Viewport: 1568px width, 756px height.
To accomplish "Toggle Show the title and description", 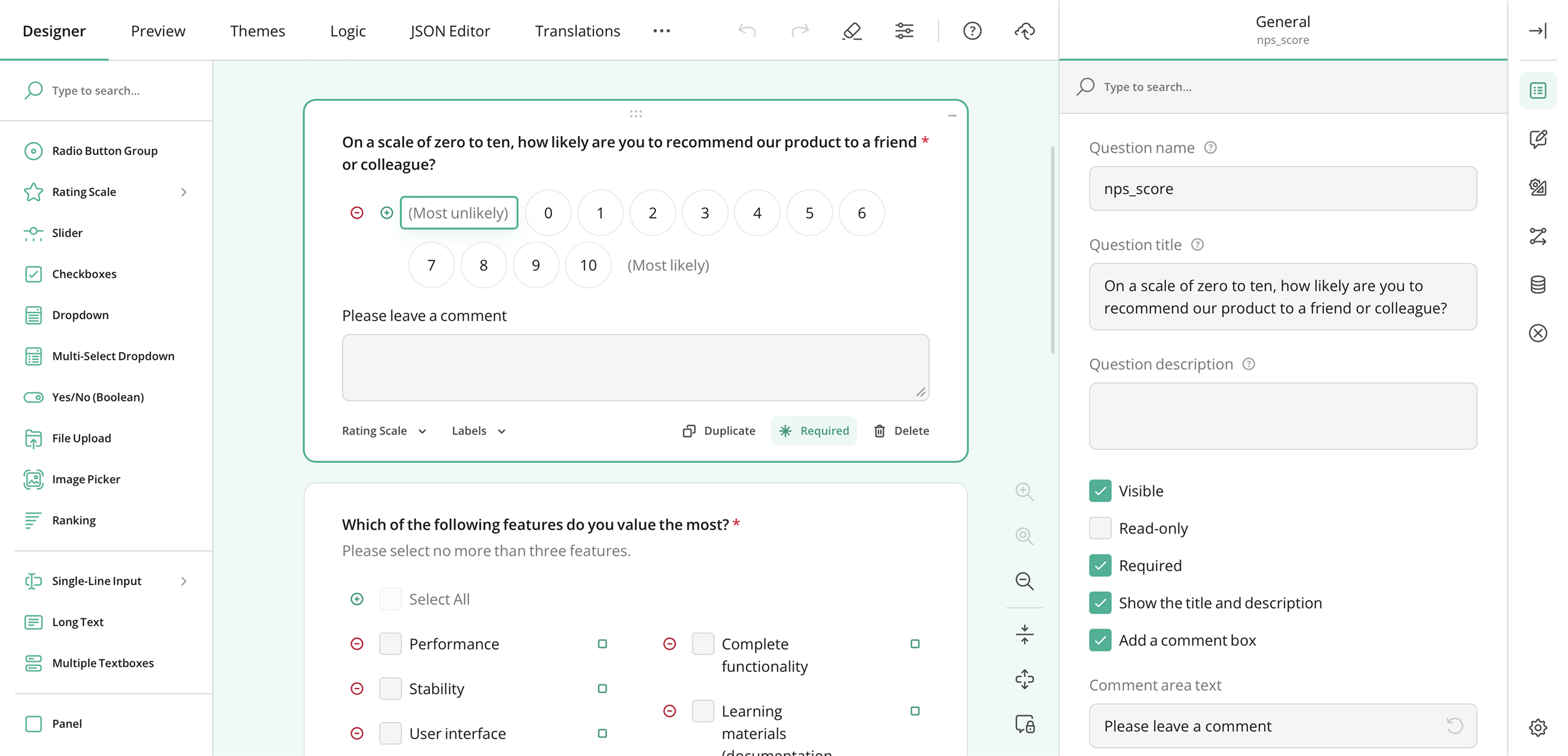I will (x=1100, y=603).
